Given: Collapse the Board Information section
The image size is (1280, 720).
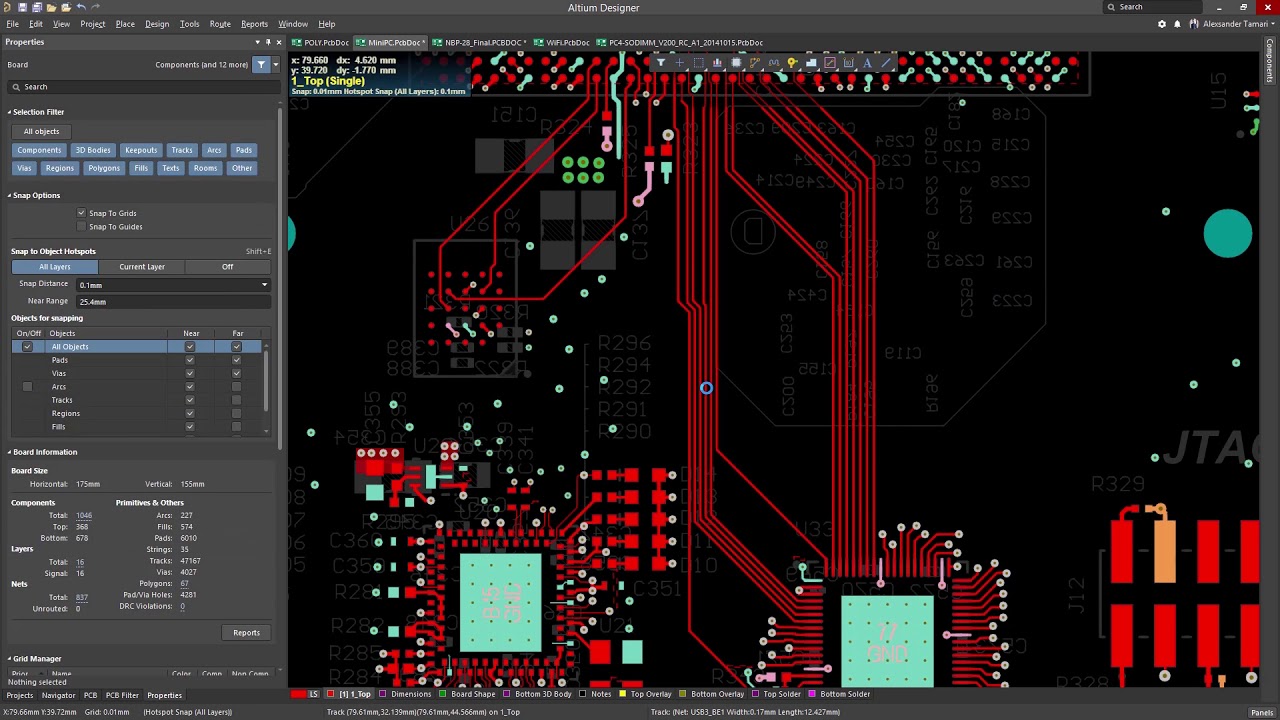Looking at the screenshot, I should (9, 452).
